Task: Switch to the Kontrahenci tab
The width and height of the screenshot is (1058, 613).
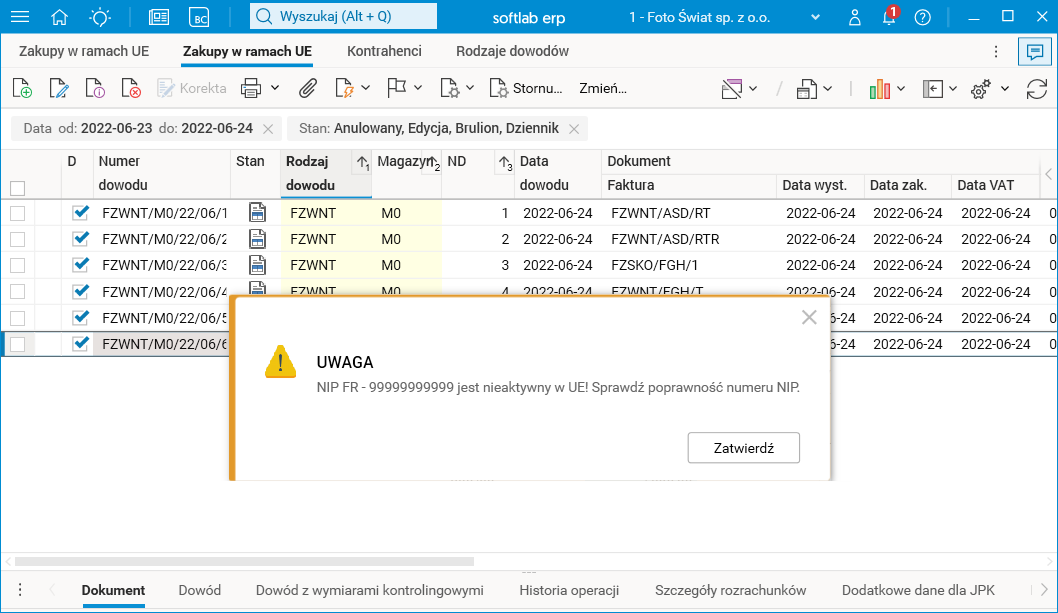Action: (384, 51)
